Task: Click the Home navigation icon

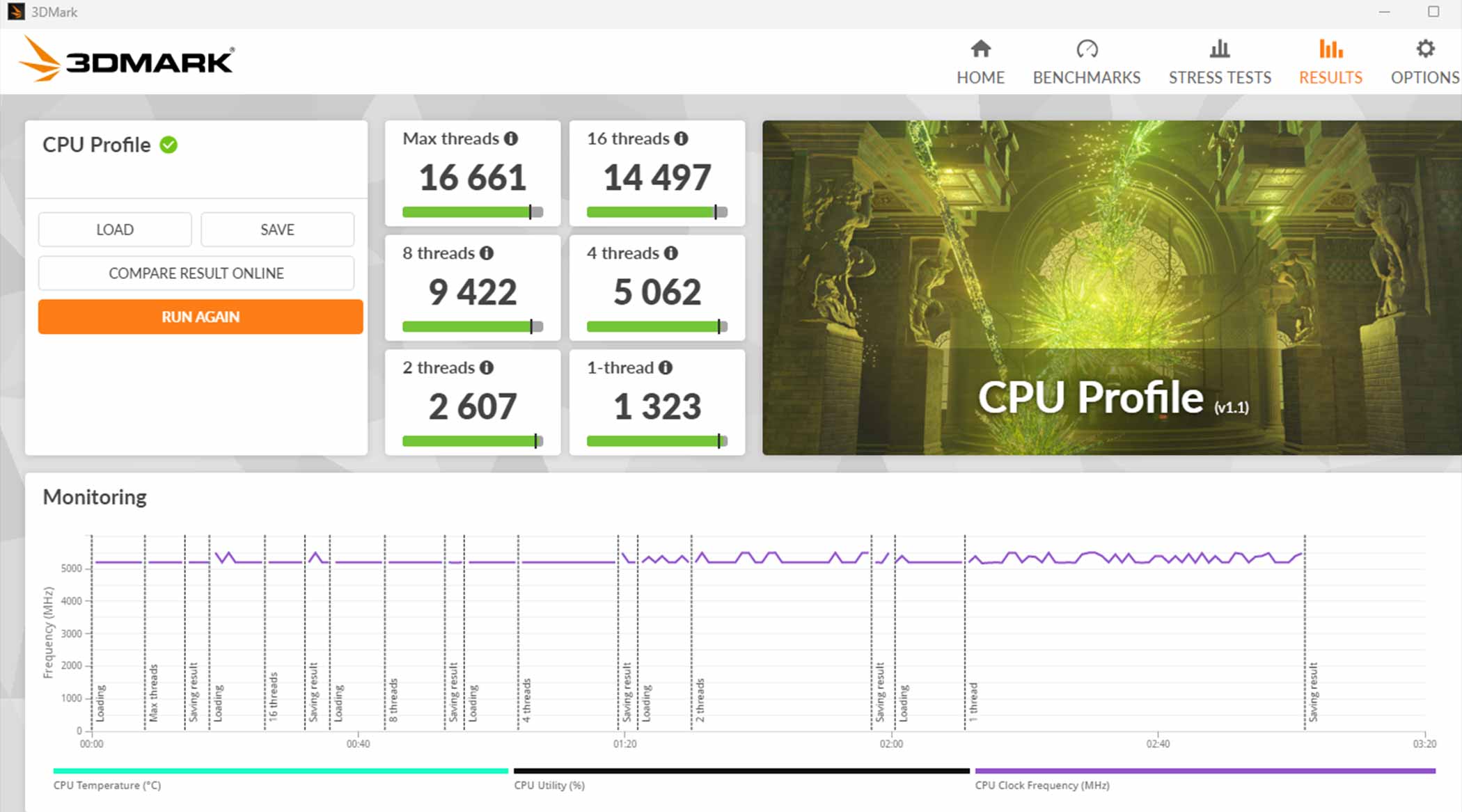Action: [x=981, y=49]
